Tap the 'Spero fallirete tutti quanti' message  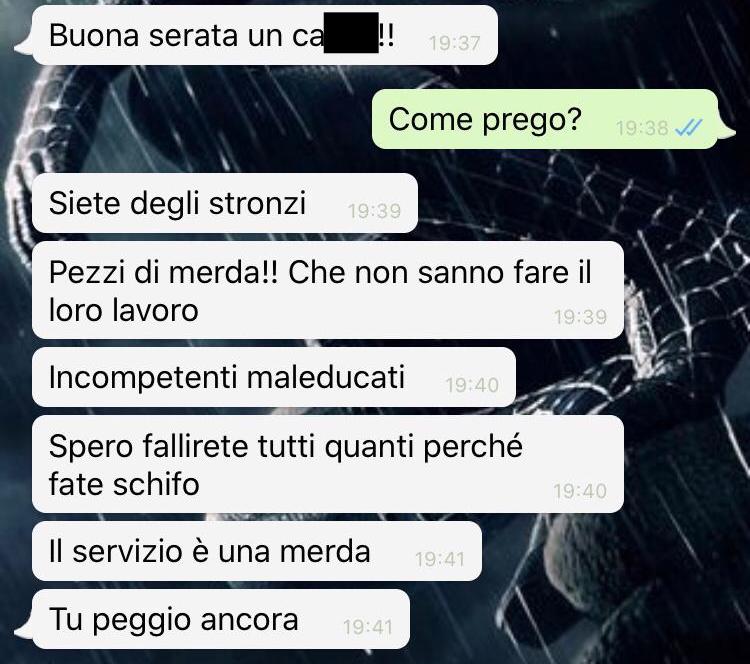click(328, 464)
